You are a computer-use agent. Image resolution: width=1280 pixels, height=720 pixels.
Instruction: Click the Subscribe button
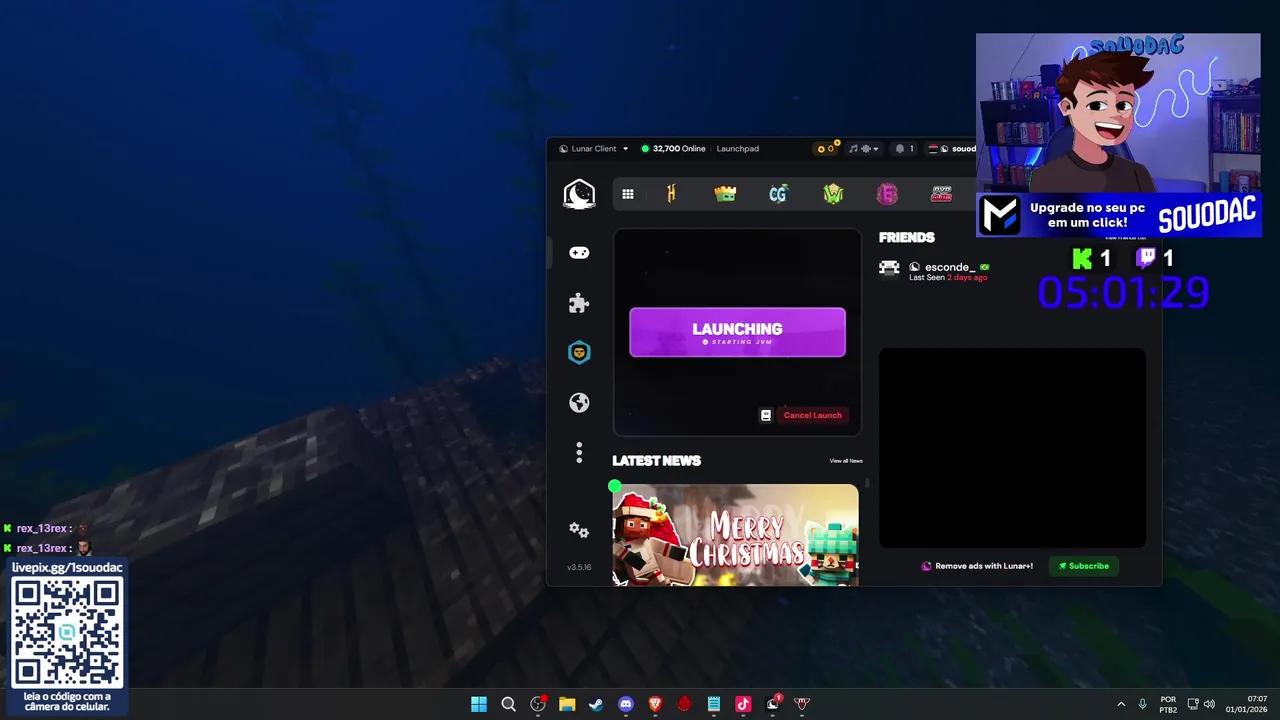coord(1084,566)
